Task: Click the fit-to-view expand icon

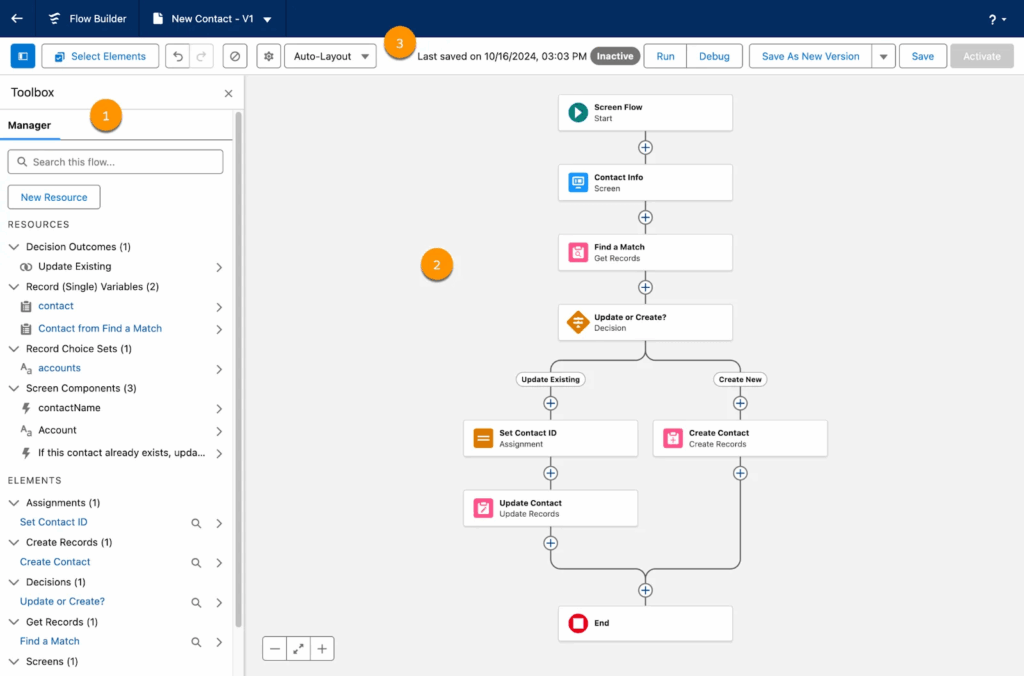Action: tap(298, 649)
